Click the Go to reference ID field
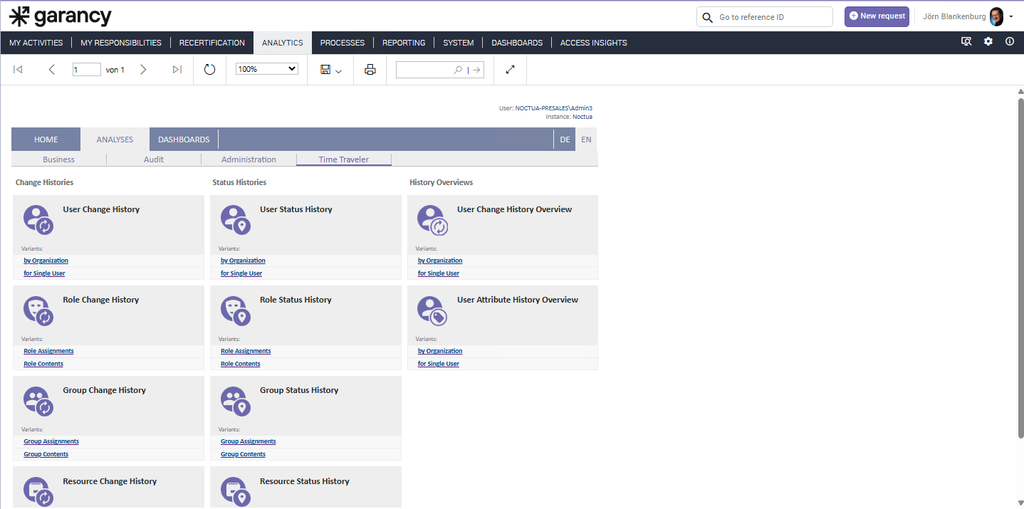The width and height of the screenshot is (1024, 509). pyautogui.click(x=765, y=17)
